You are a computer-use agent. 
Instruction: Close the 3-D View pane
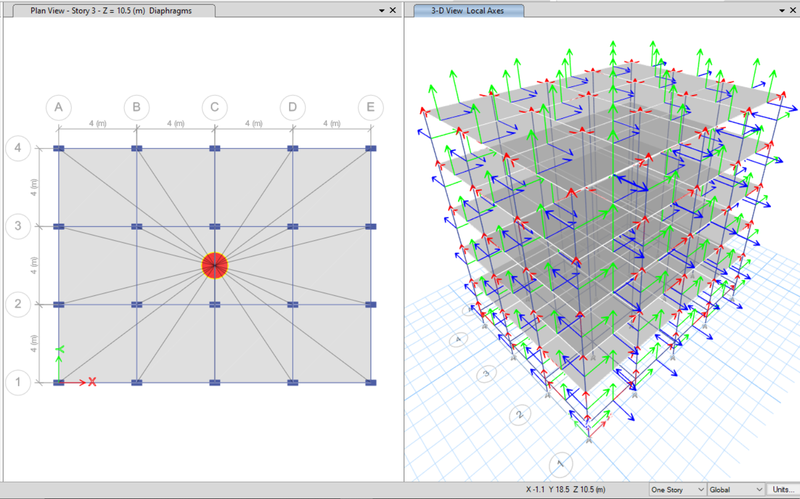tap(793, 10)
